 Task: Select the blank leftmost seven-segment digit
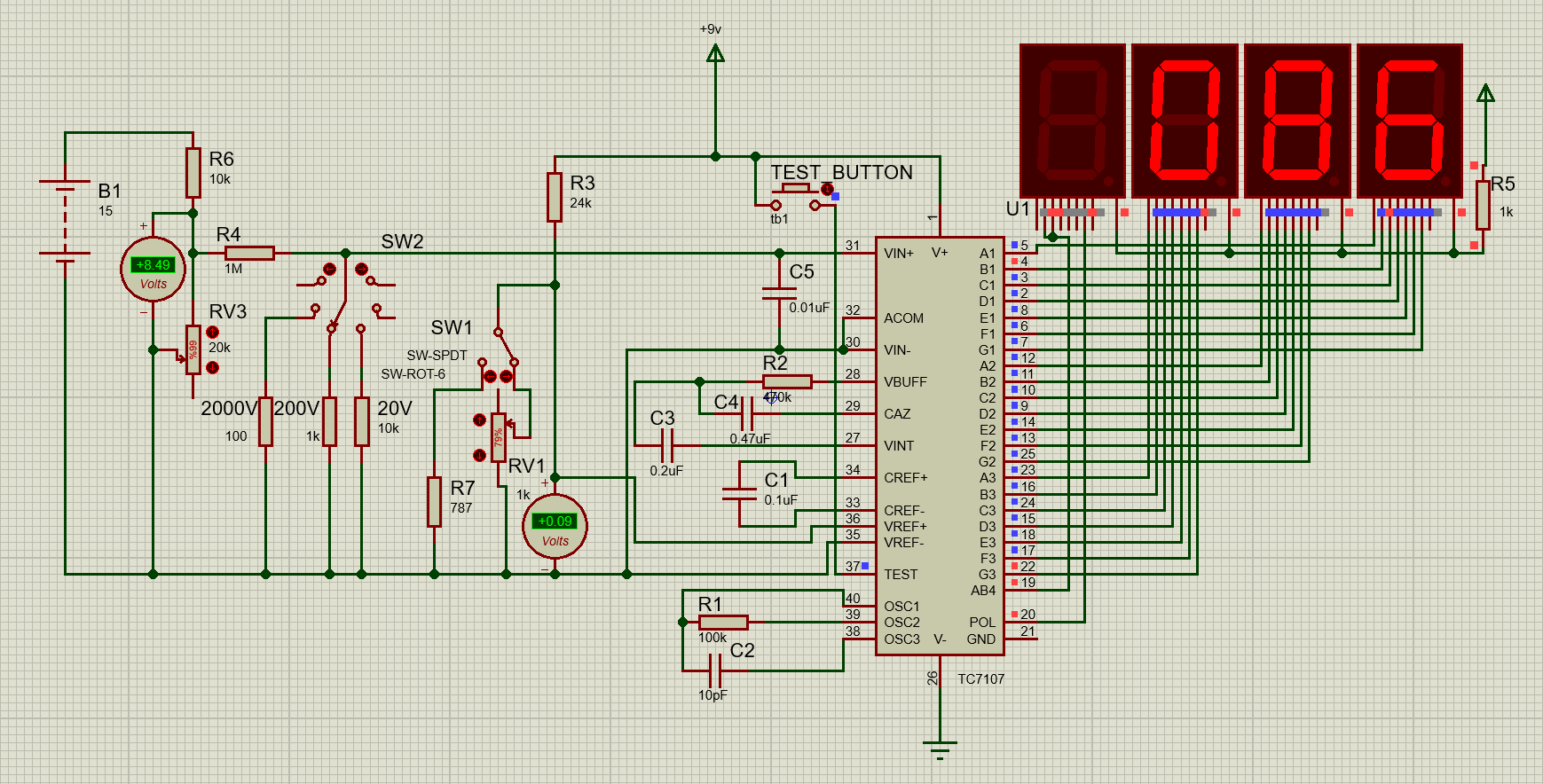(x=1072, y=121)
